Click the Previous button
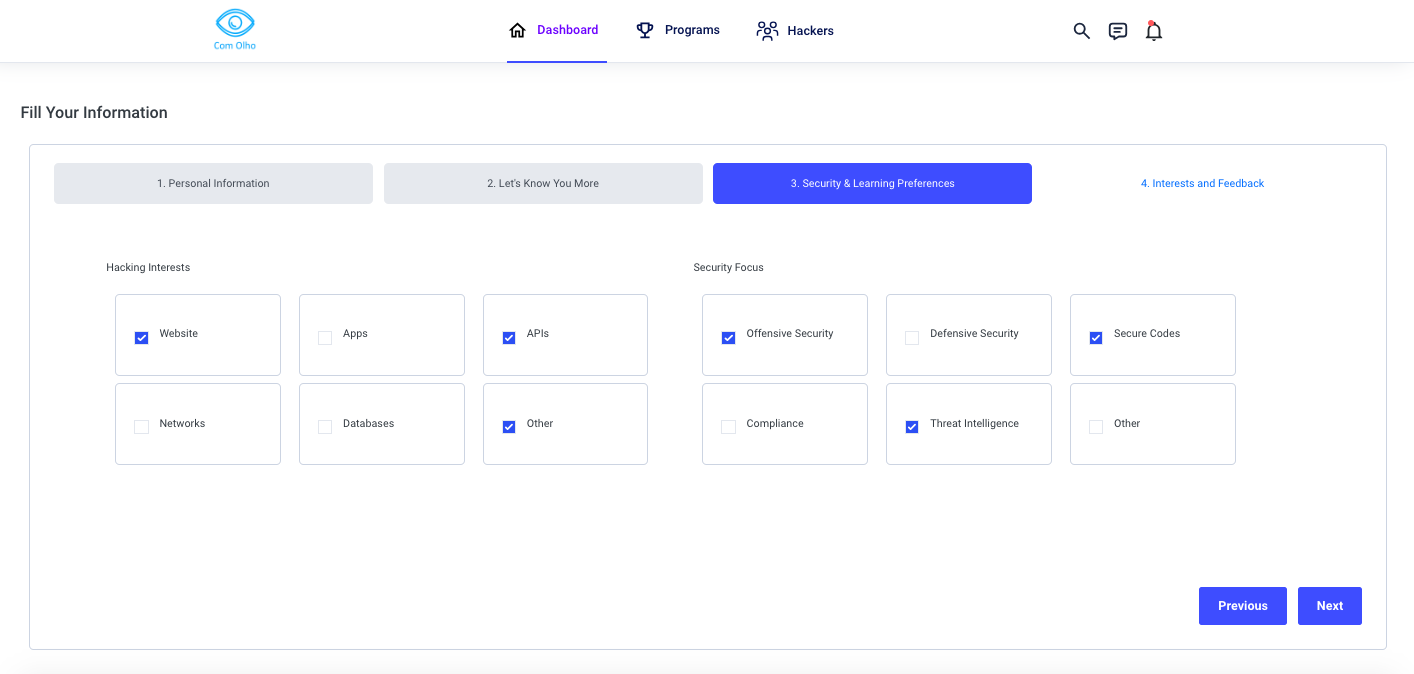 [1243, 606]
